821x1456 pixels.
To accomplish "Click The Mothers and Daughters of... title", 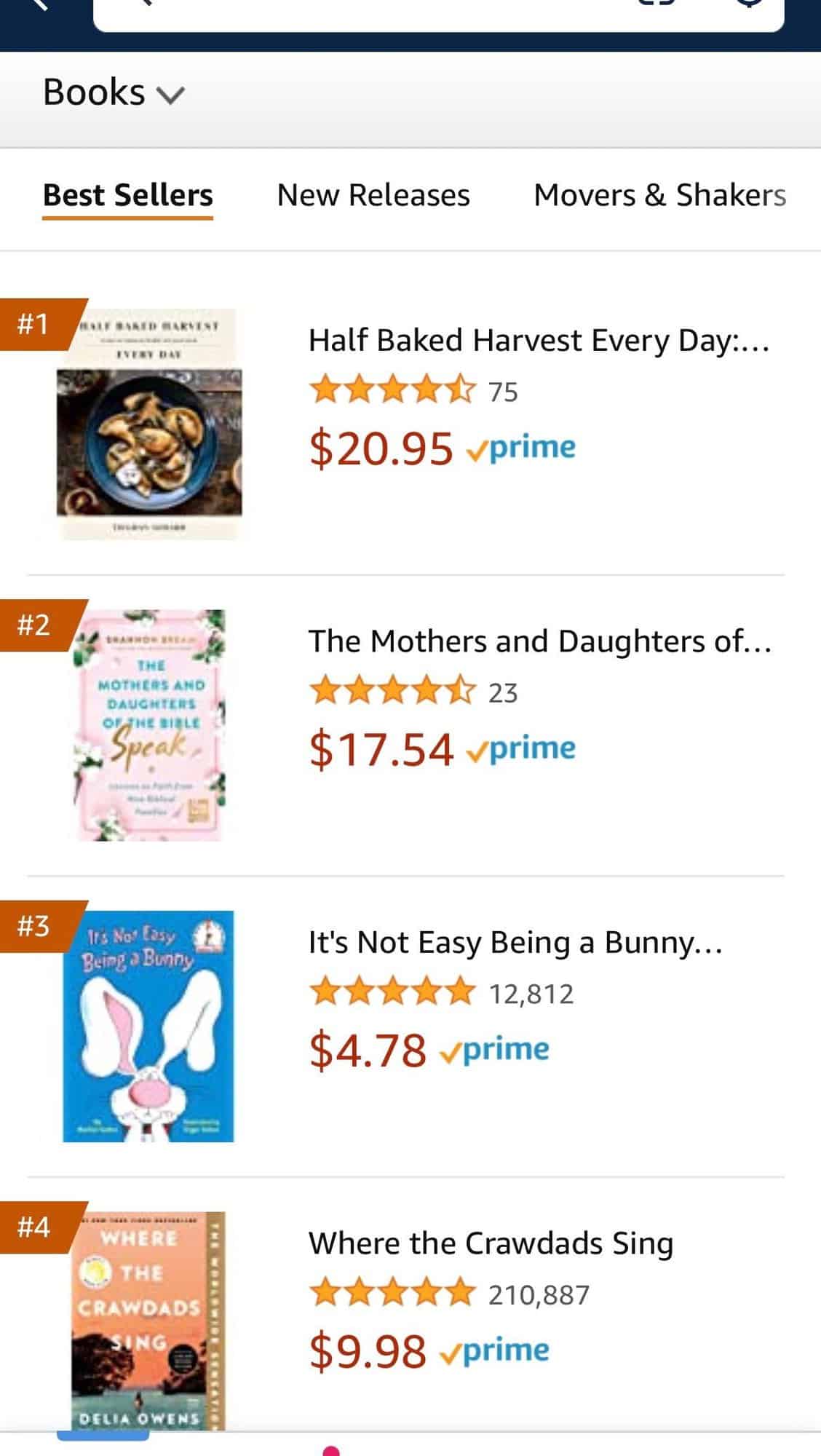I will point(539,641).
